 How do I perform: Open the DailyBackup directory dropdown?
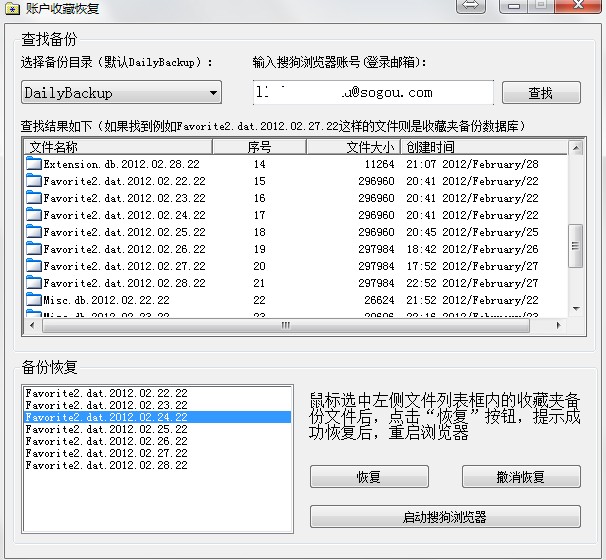[x=121, y=92]
